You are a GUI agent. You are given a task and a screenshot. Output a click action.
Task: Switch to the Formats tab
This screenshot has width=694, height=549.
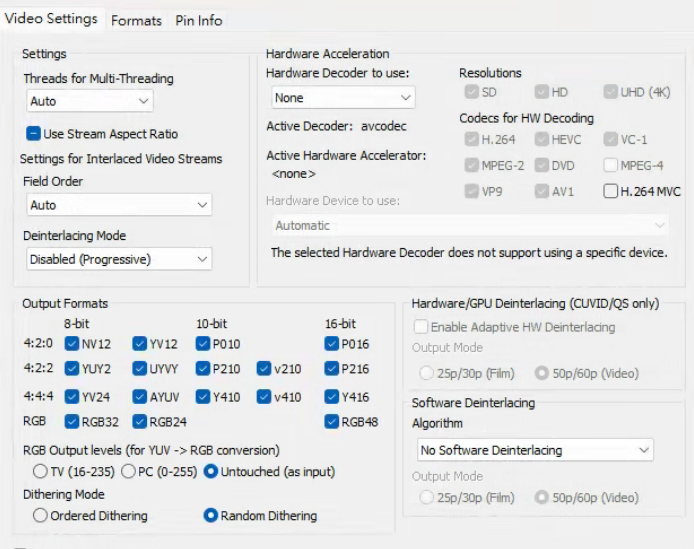click(136, 21)
